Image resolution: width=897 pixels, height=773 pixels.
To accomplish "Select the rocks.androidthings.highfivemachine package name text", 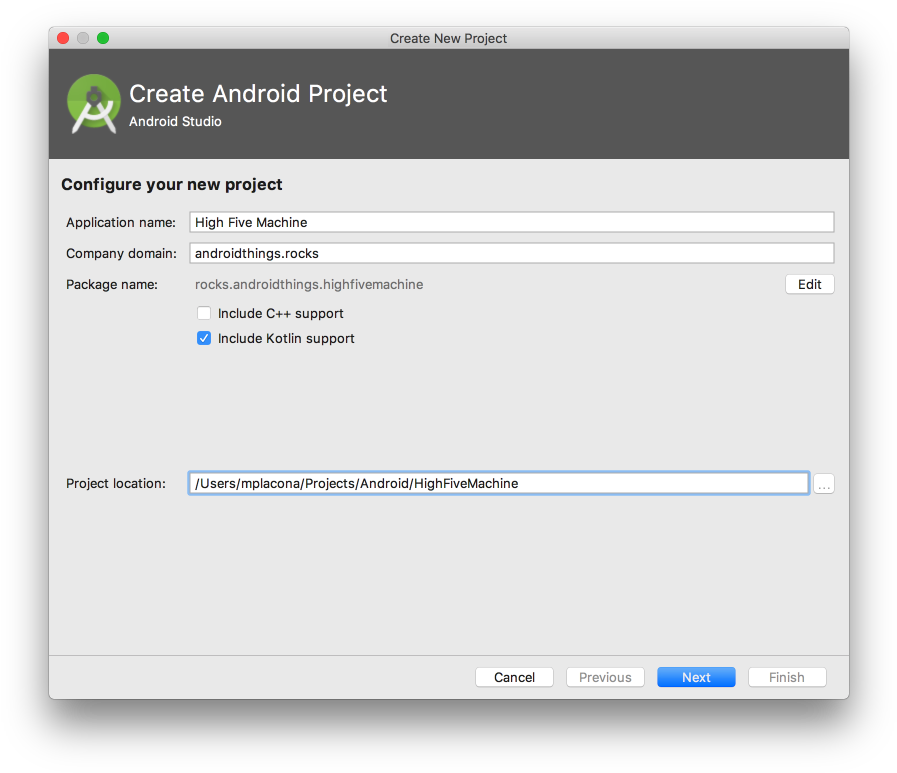I will click(x=309, y=284).
